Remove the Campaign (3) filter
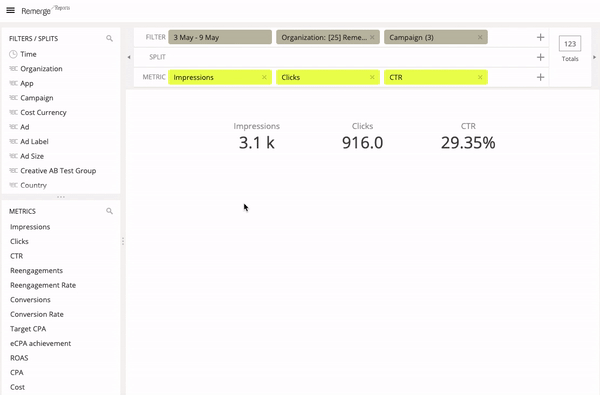The width and height of the screenshot is (600, 395). (480, 37)
